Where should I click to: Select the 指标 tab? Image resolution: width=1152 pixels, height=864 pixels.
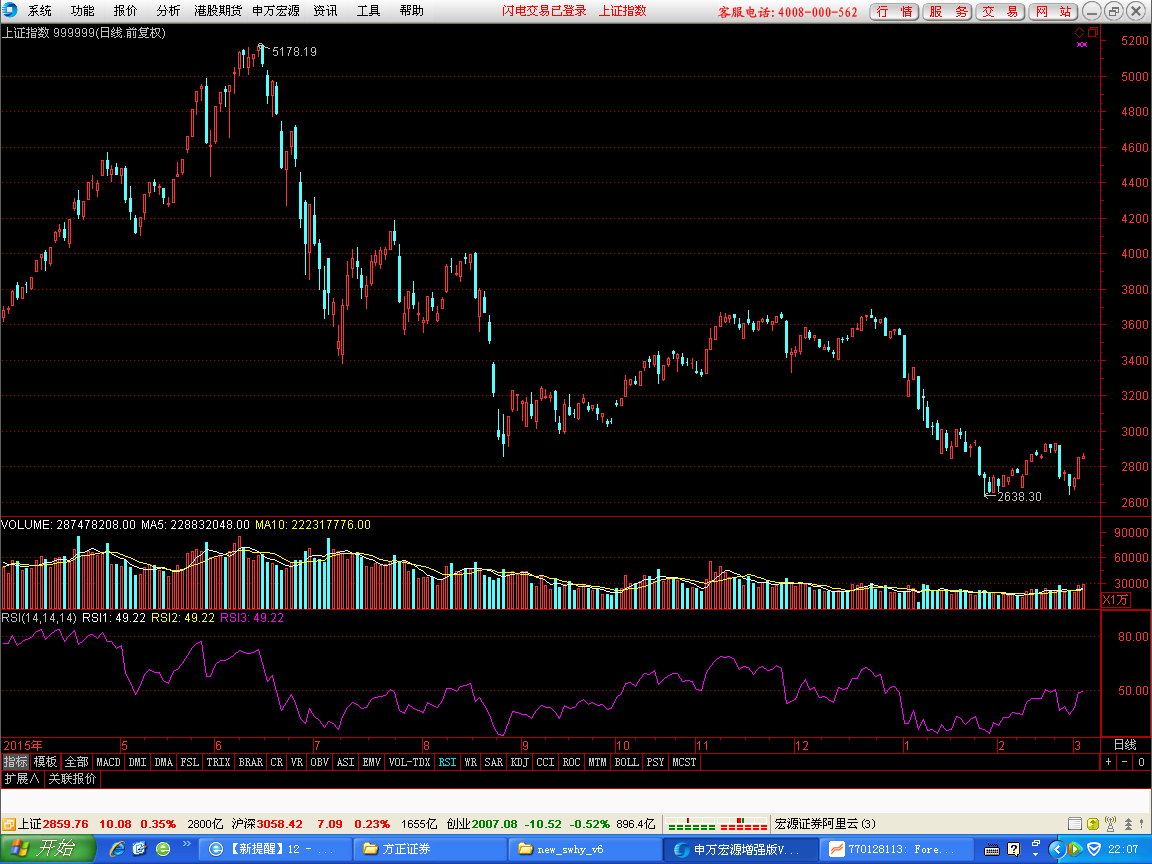[15, 763]
